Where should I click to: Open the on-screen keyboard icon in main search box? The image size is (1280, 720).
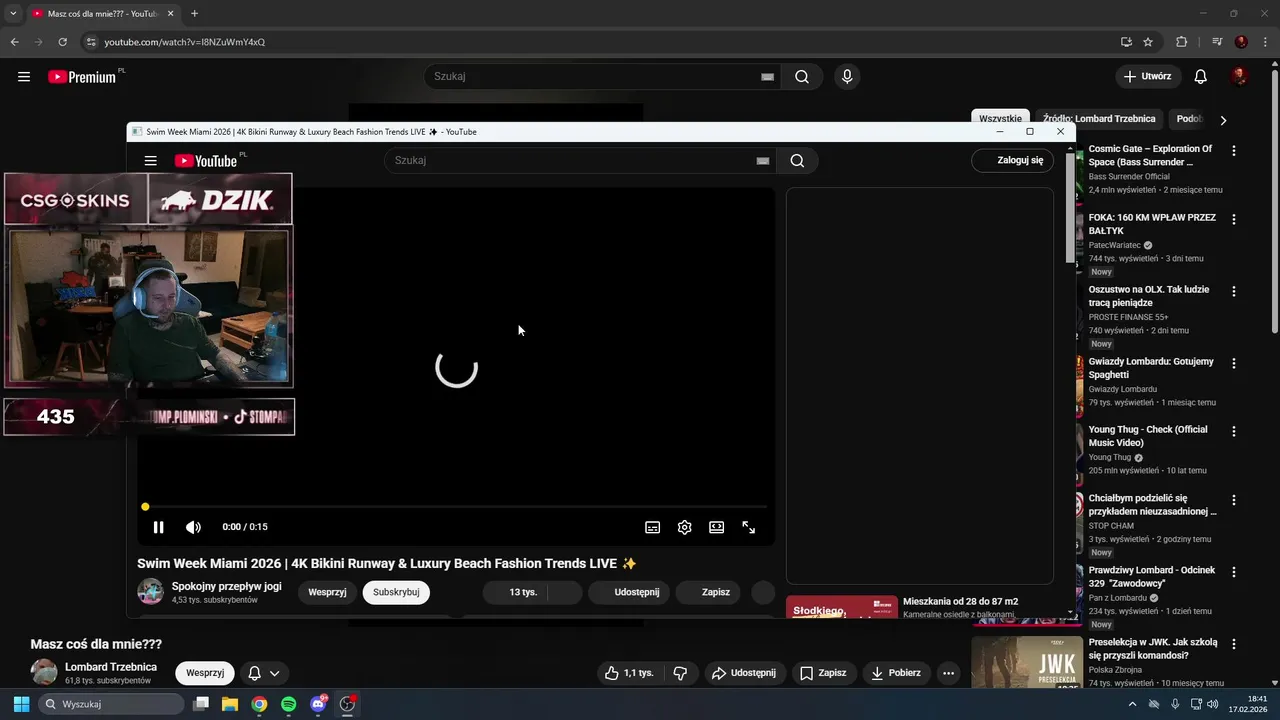tap(768, 77)
